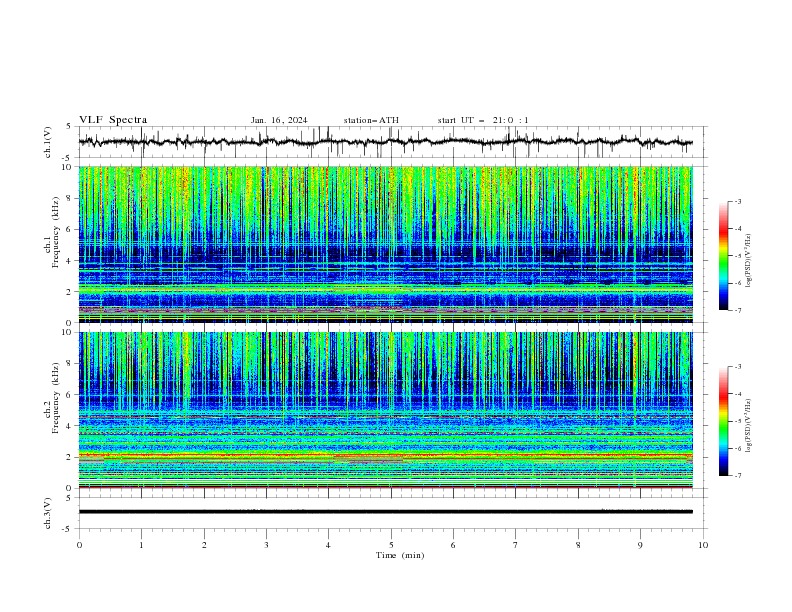Click the ch.1 spectrogram plot
The image size is (792, 612).
[386, 244]
